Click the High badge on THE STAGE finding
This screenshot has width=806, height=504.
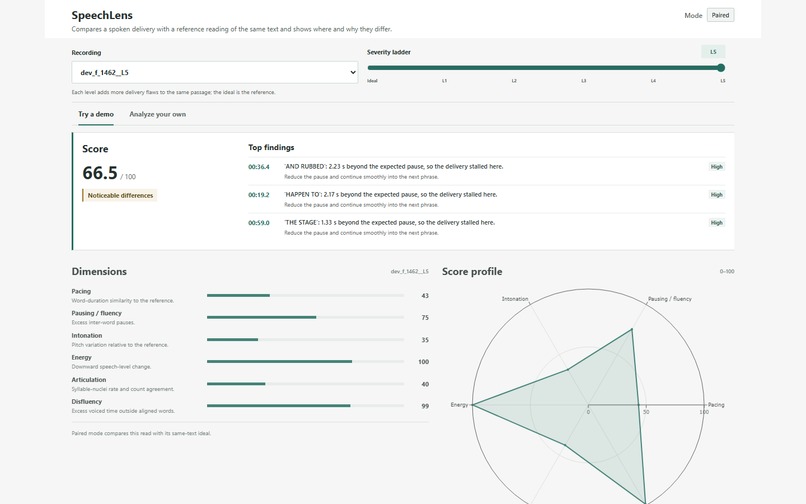click(x=717, y=223)
